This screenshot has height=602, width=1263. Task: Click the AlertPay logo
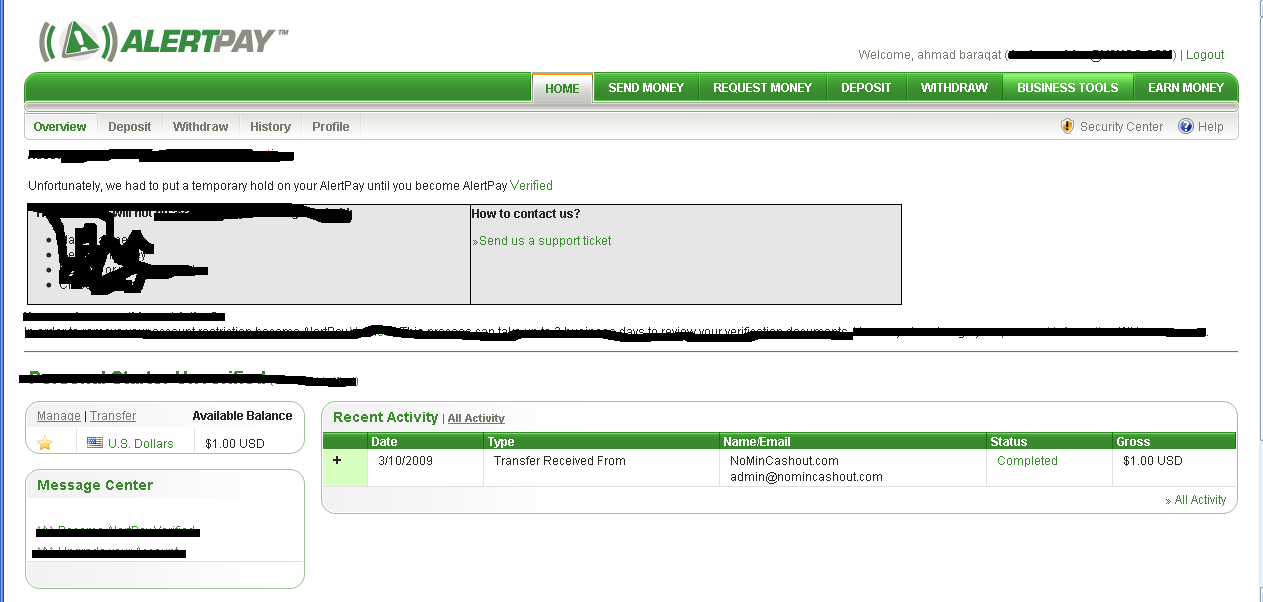[x=163, y=42]
